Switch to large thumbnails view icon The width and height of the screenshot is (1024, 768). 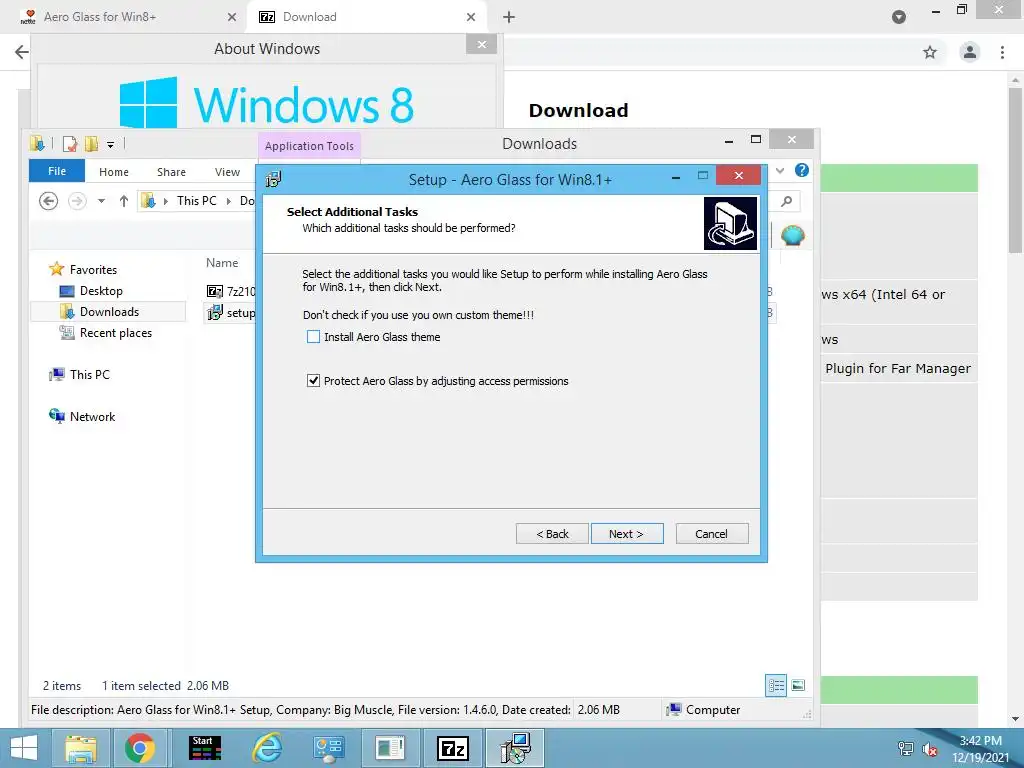[798, 685]
